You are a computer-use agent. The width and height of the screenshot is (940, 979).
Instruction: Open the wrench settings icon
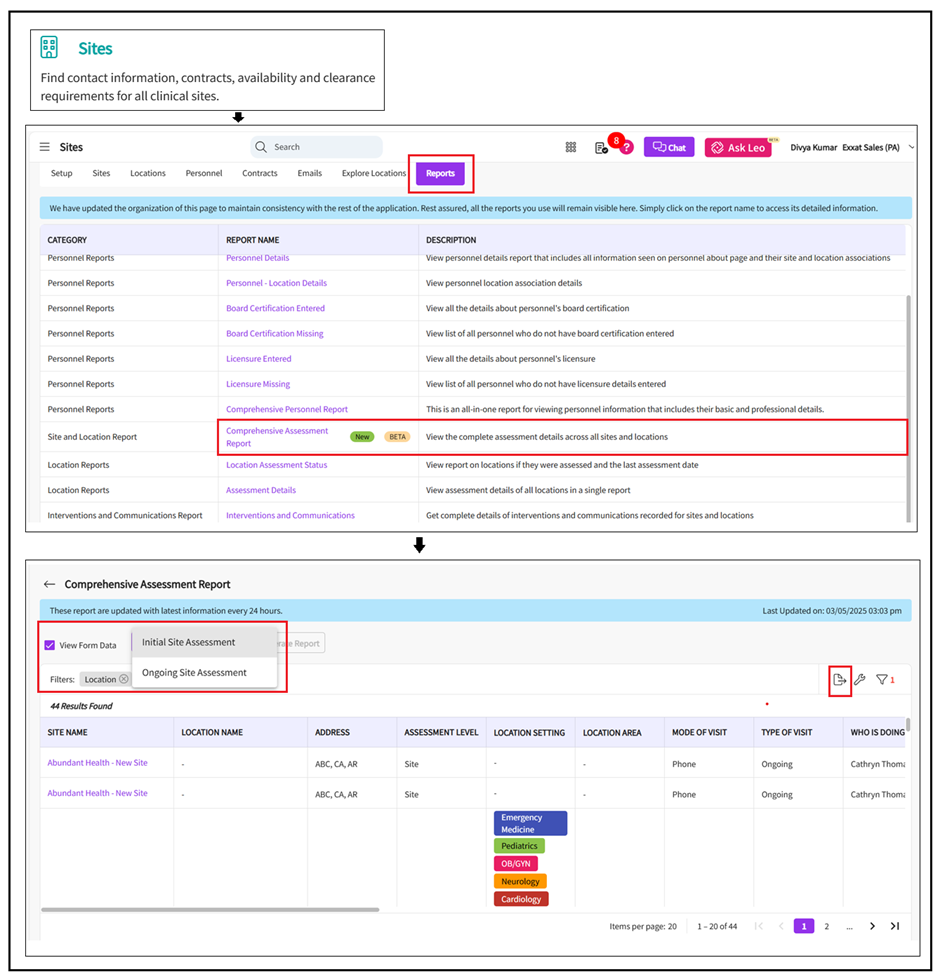[859, 680]
